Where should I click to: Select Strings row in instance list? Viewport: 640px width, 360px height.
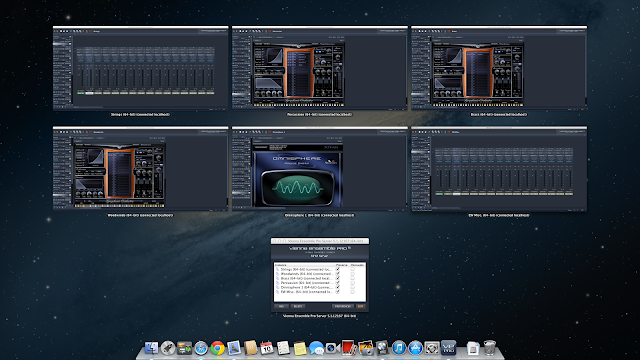click(x=320, y=269)
